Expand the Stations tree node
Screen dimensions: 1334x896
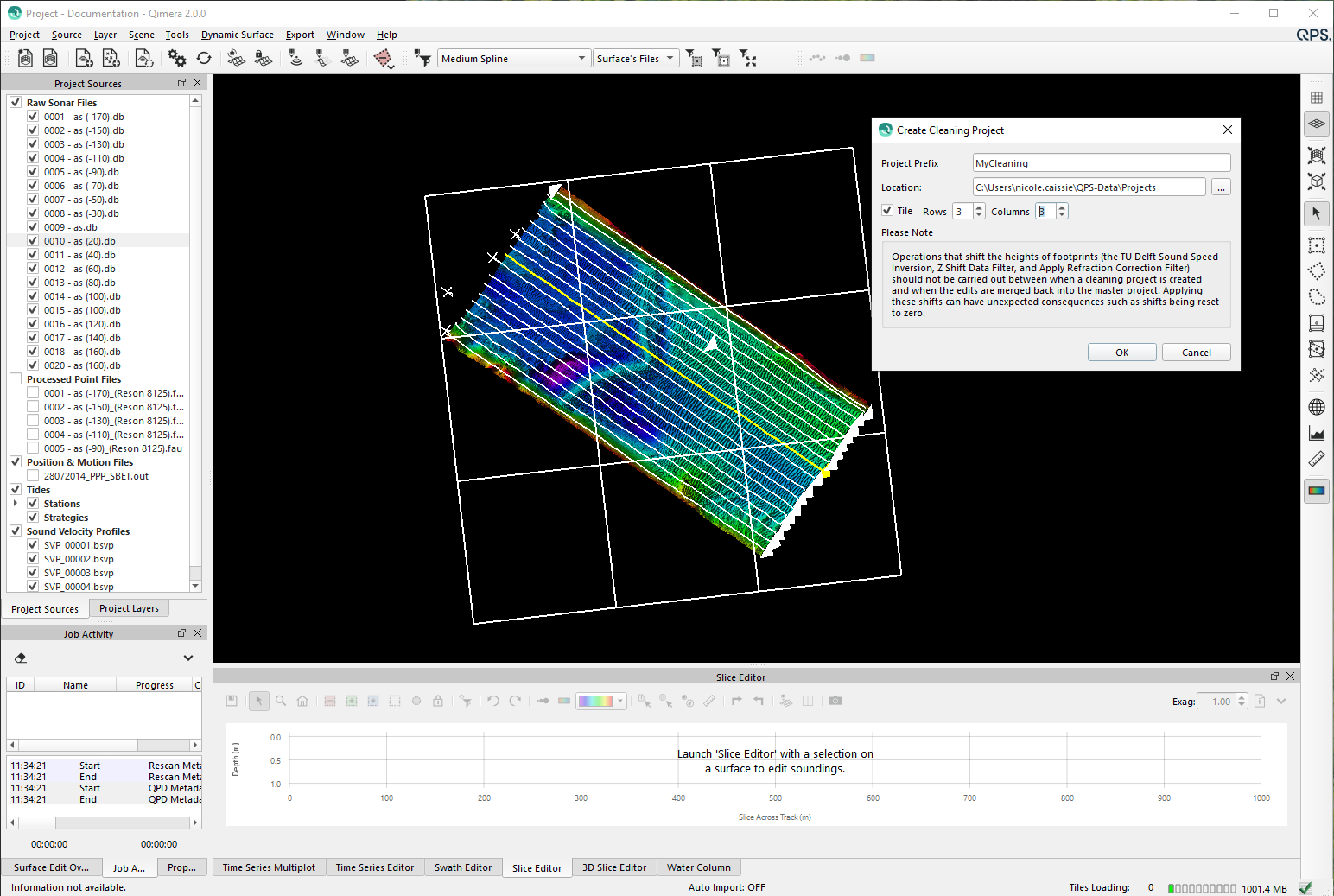[x=16, y=504]
